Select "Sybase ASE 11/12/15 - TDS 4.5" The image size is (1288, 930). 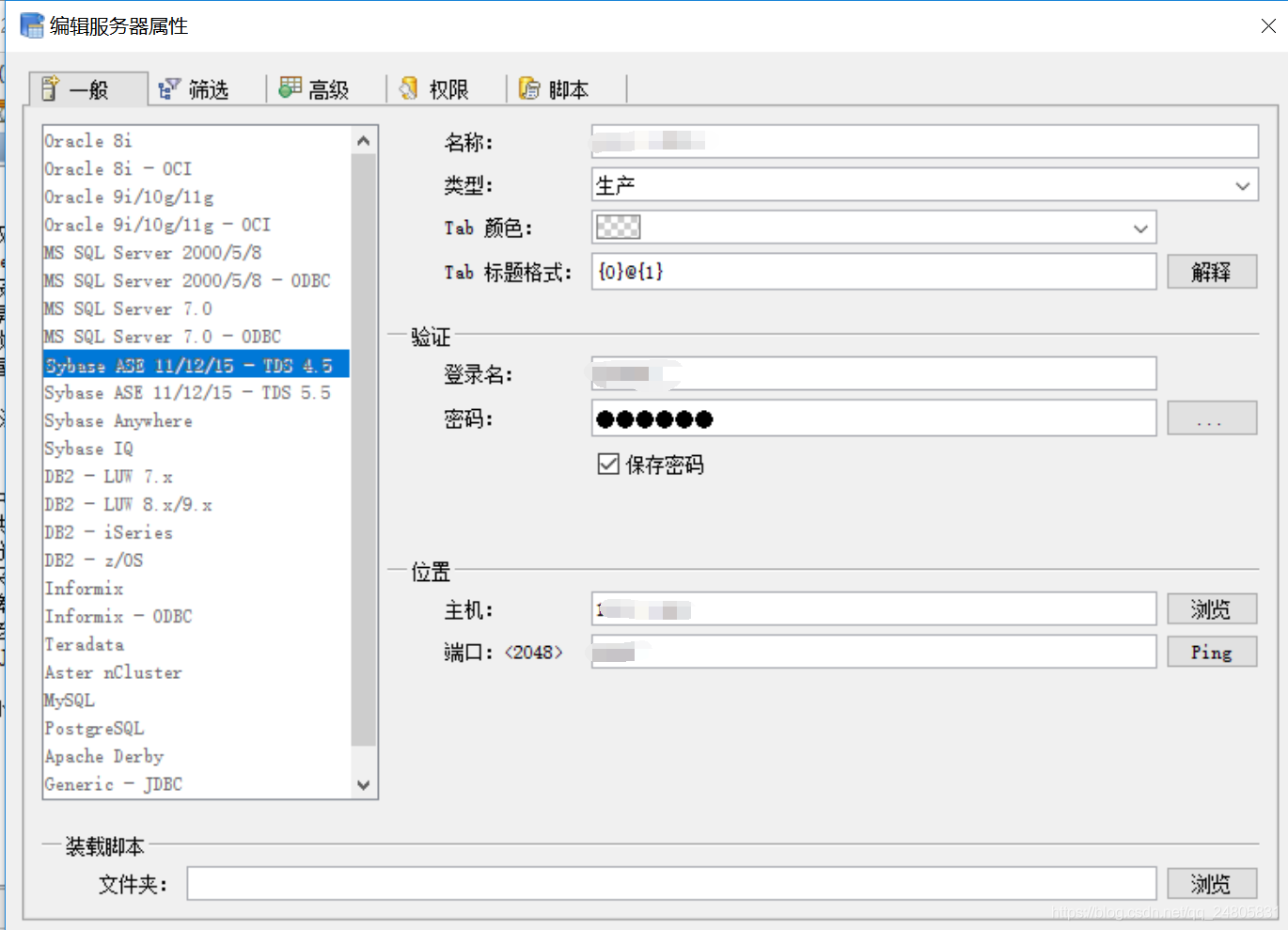pyautogui.click(x=196, y=365)
